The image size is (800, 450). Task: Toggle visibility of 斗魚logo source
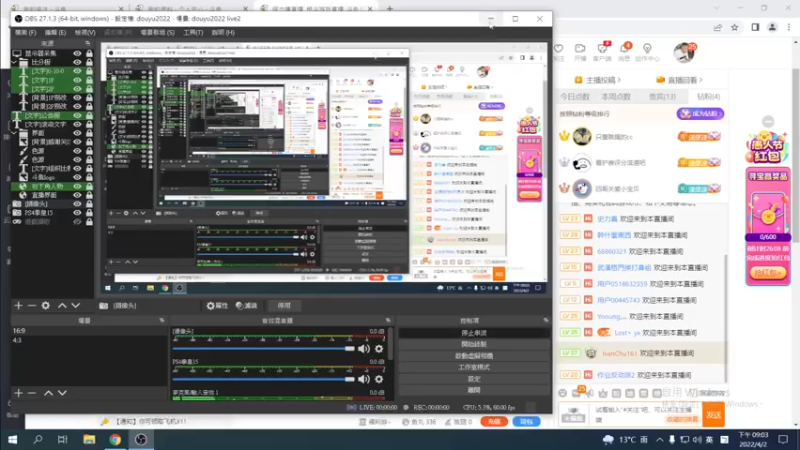pos(77,177)
